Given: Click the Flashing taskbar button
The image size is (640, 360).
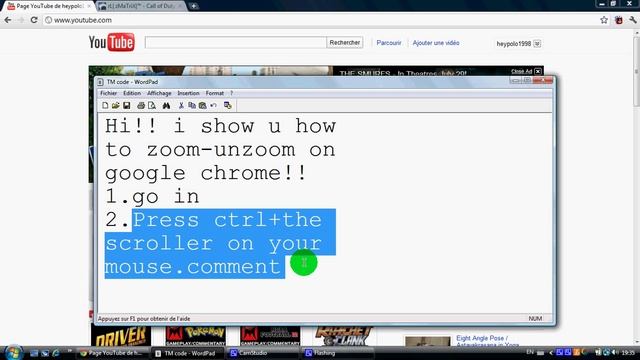Looking at the screenshot, I should click(337, 353).
